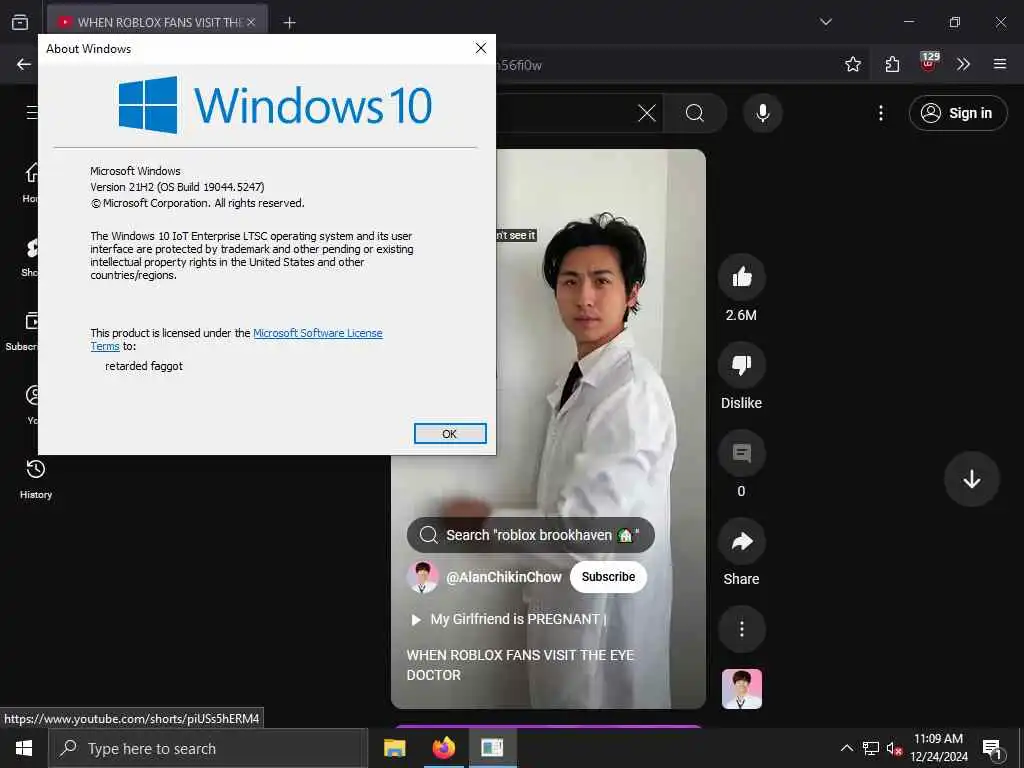Bookmark this page with star icon

click(x=852, y=64)
